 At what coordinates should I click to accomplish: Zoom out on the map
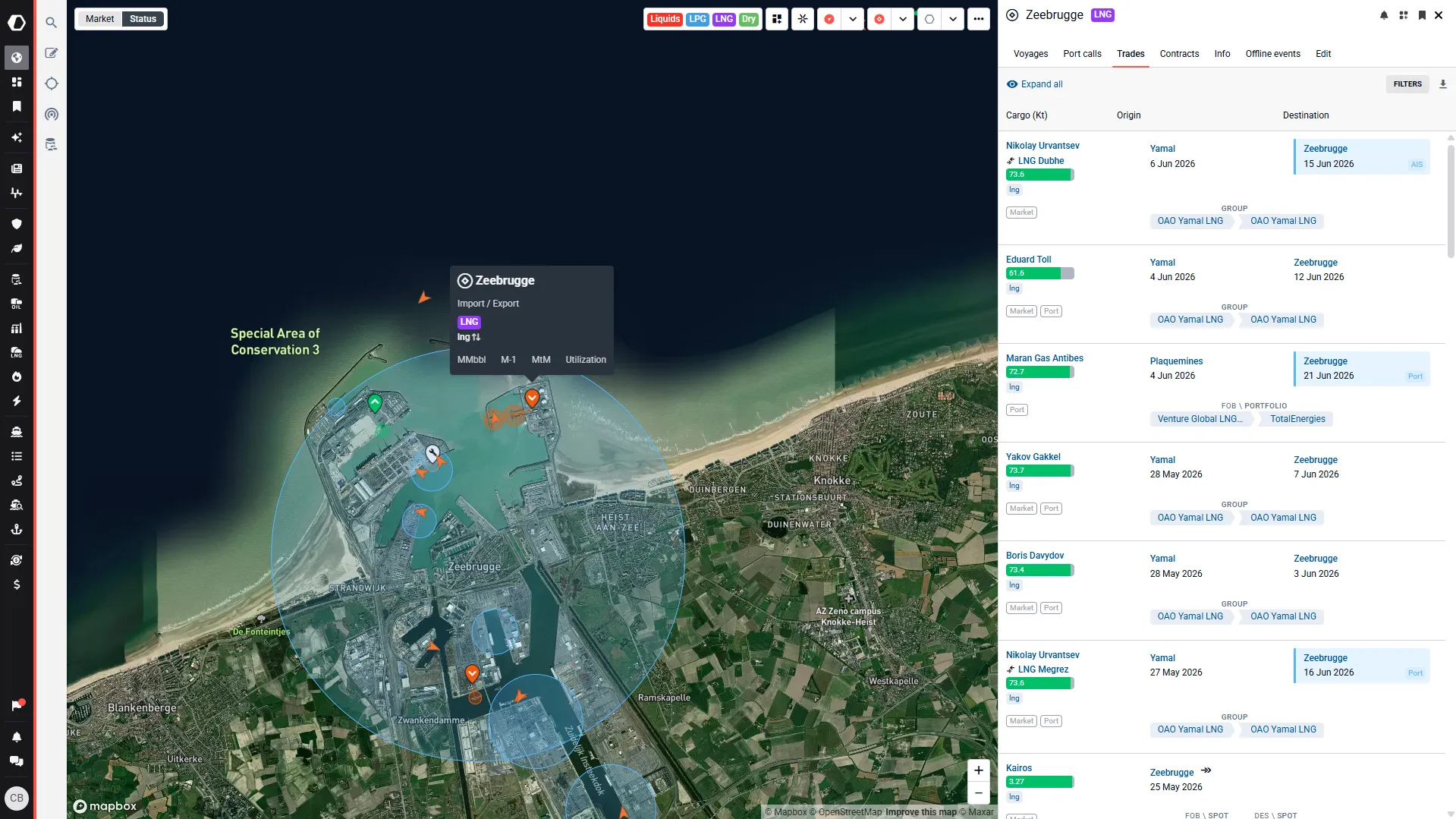pos(978,793)
